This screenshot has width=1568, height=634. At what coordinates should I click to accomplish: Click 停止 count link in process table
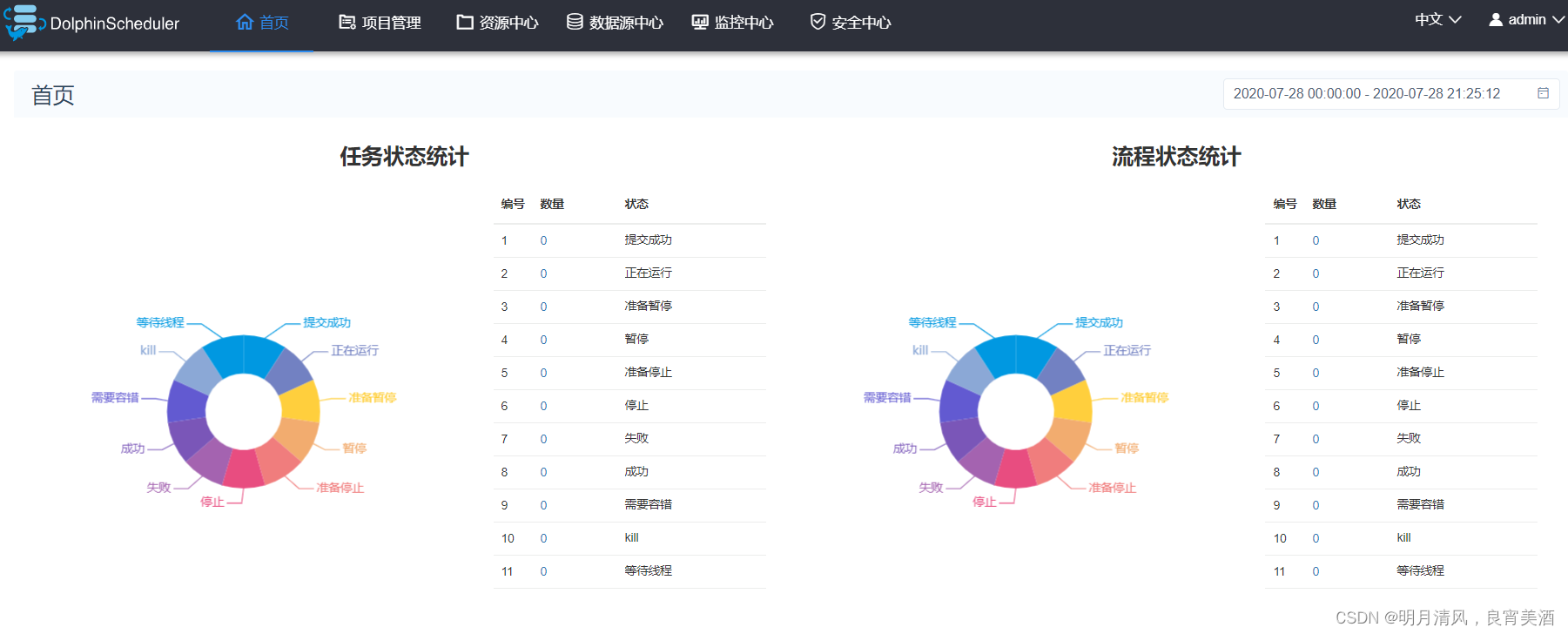(1316, 406)
